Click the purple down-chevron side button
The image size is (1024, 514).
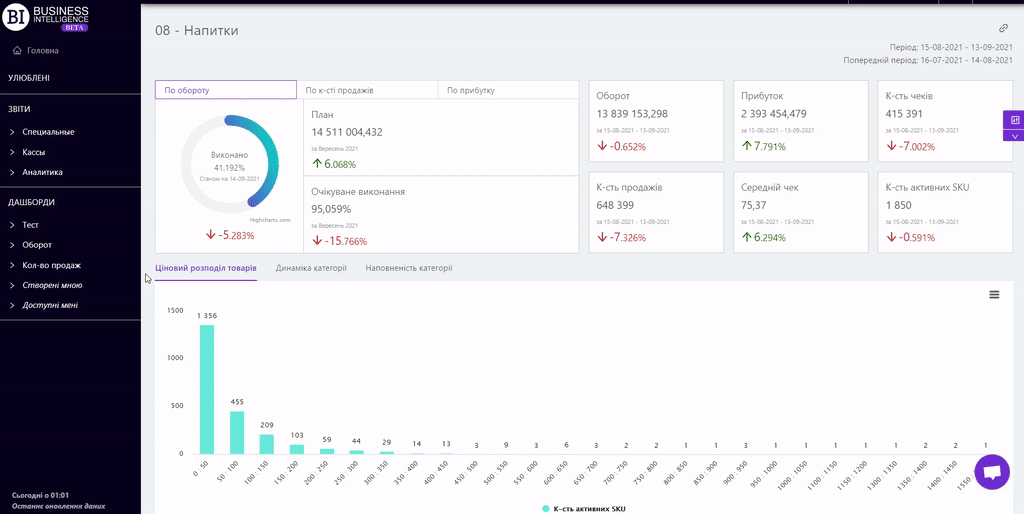pos(1014,136)
